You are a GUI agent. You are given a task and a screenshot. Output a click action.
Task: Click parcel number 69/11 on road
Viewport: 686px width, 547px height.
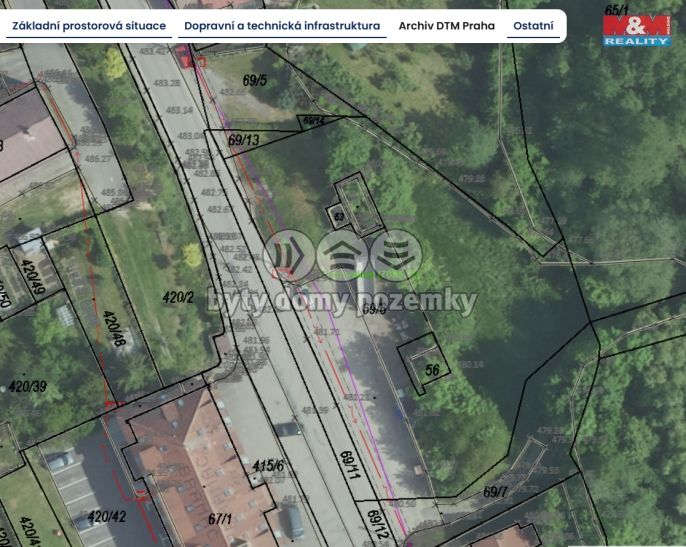click(350, 465)
